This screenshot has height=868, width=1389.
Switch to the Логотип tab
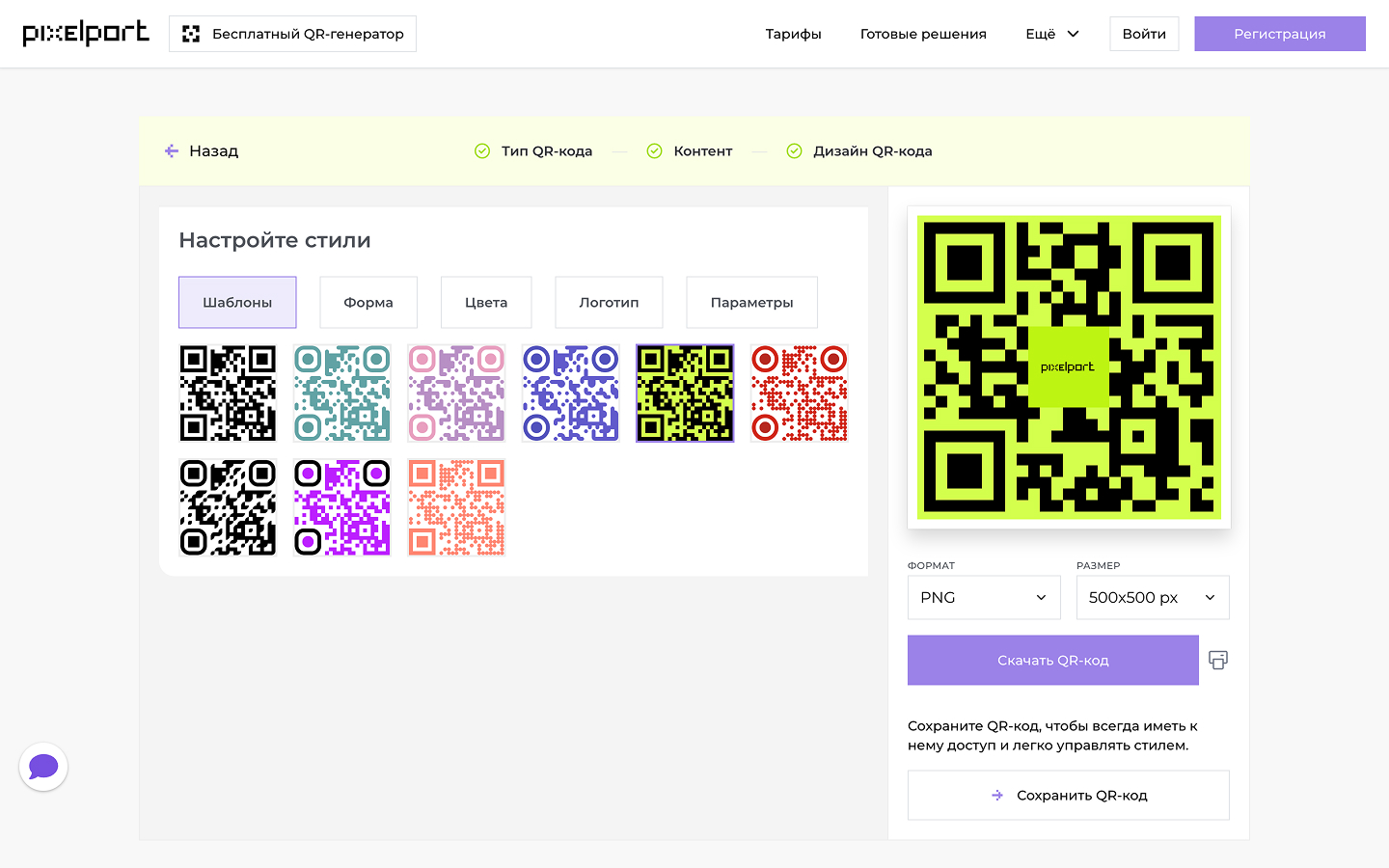[x=609, y=303]
